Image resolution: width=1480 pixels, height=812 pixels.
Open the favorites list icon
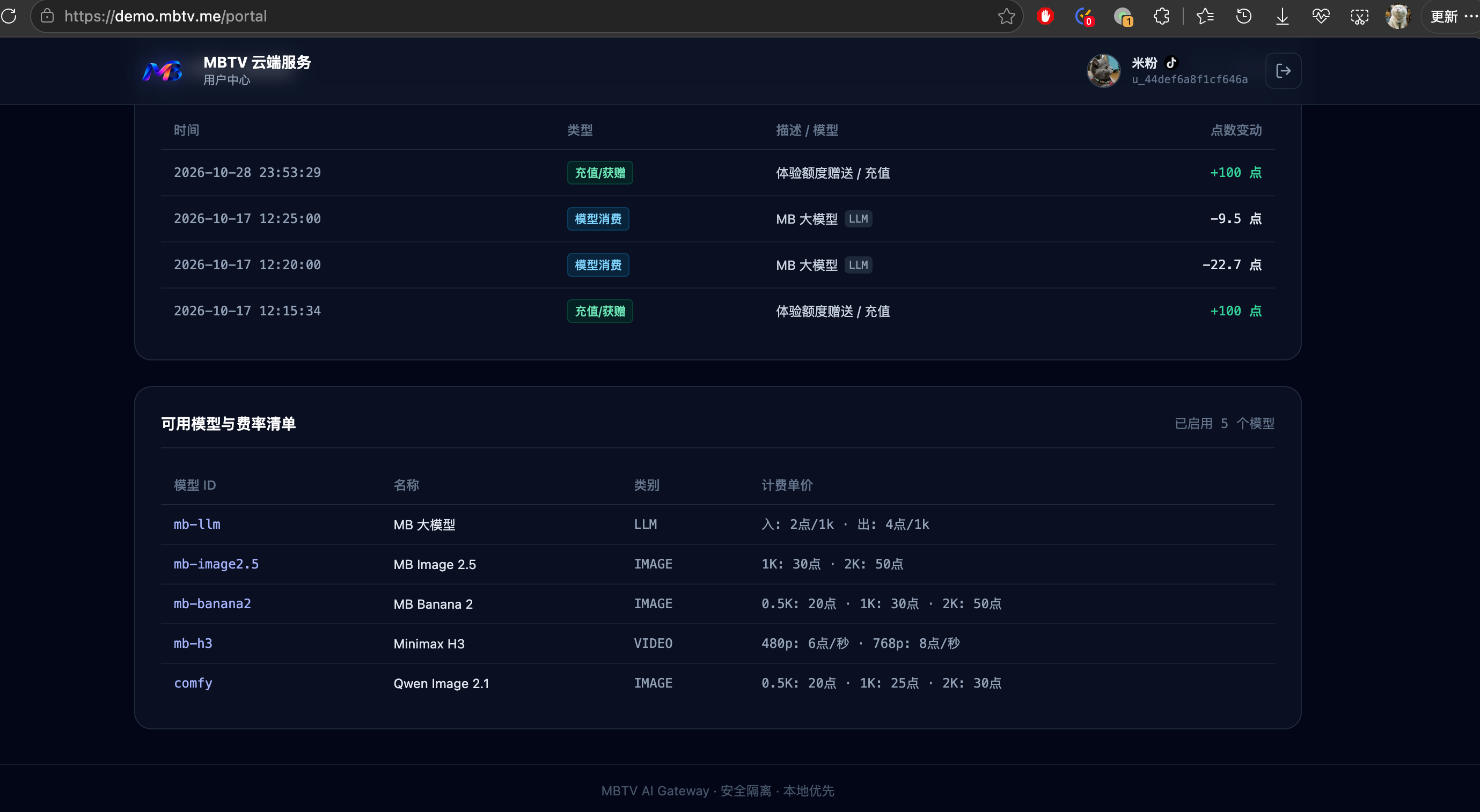(x=1205, y=16)
